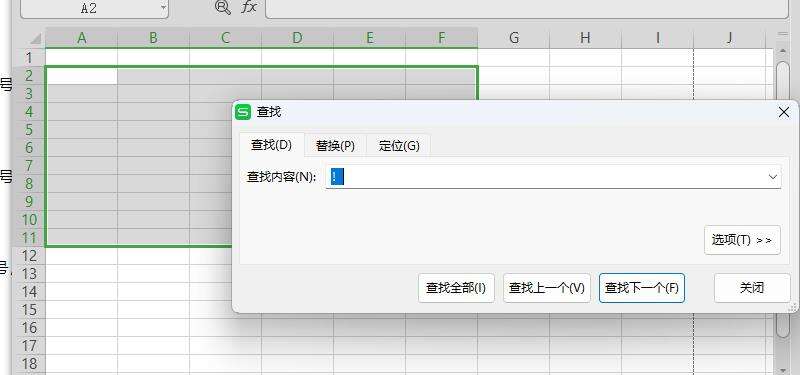This screenshot has height=375, width=800.
Task: Click the split handle above the scrollbar
Action: [x=783, y=35]
